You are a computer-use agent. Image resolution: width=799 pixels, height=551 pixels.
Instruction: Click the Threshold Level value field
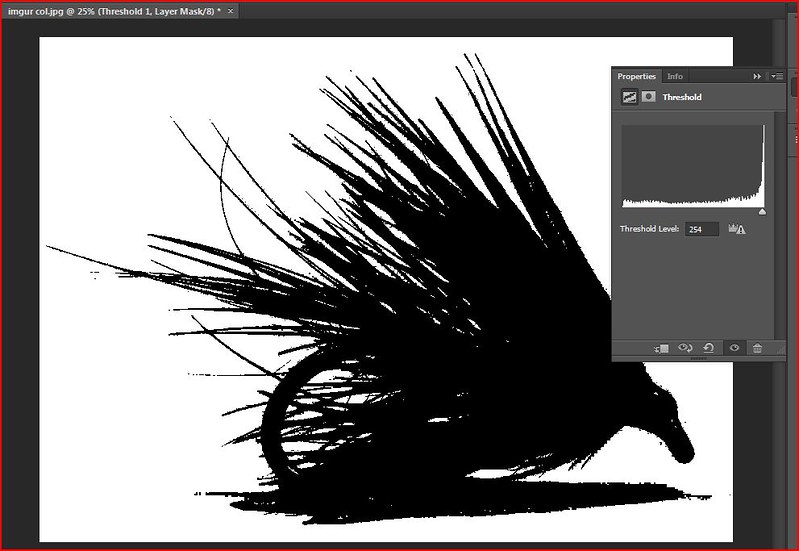(702, 229)
